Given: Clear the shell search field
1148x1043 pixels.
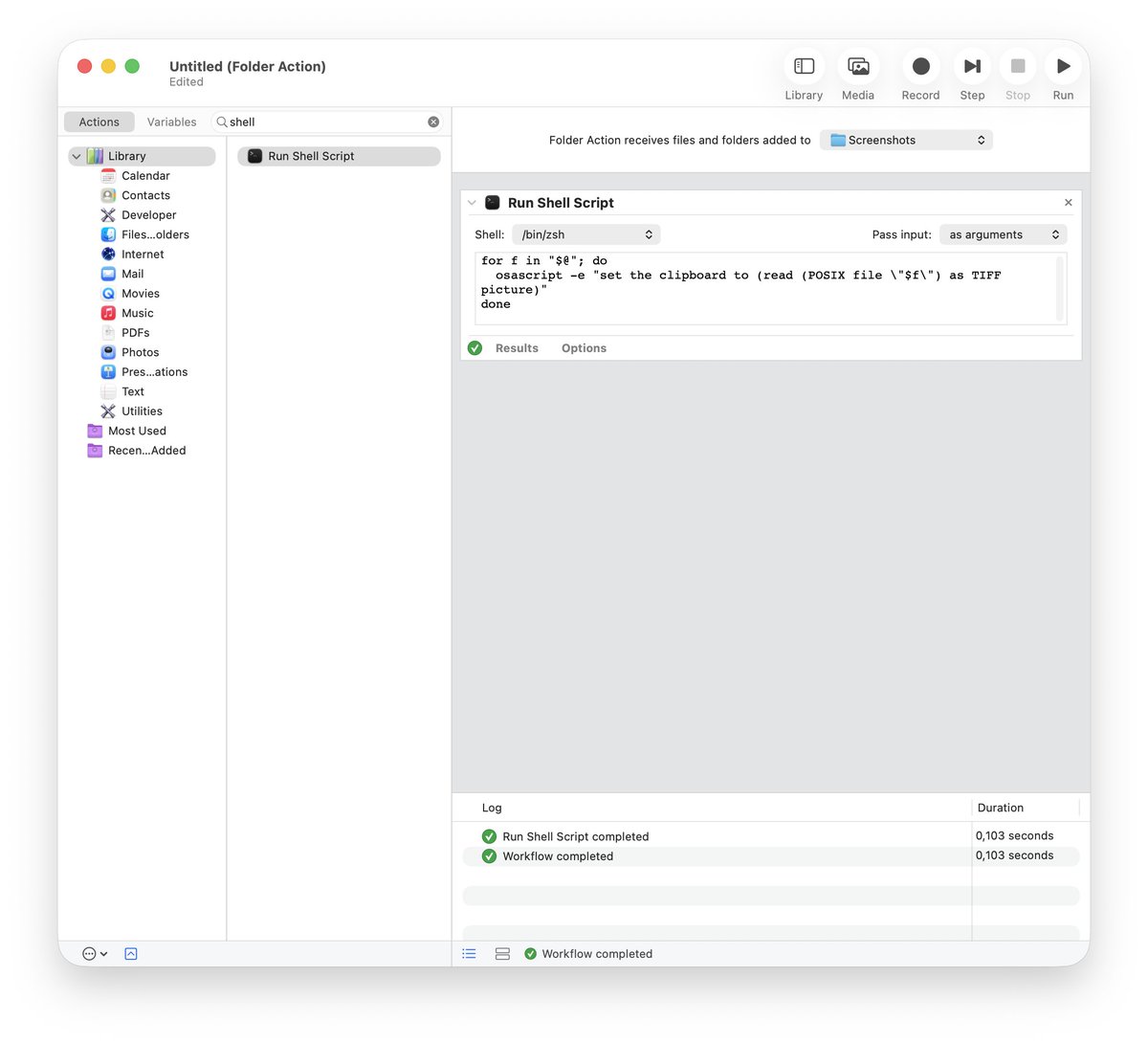Looking at the screenshot, I should click(x=433, y=122).
